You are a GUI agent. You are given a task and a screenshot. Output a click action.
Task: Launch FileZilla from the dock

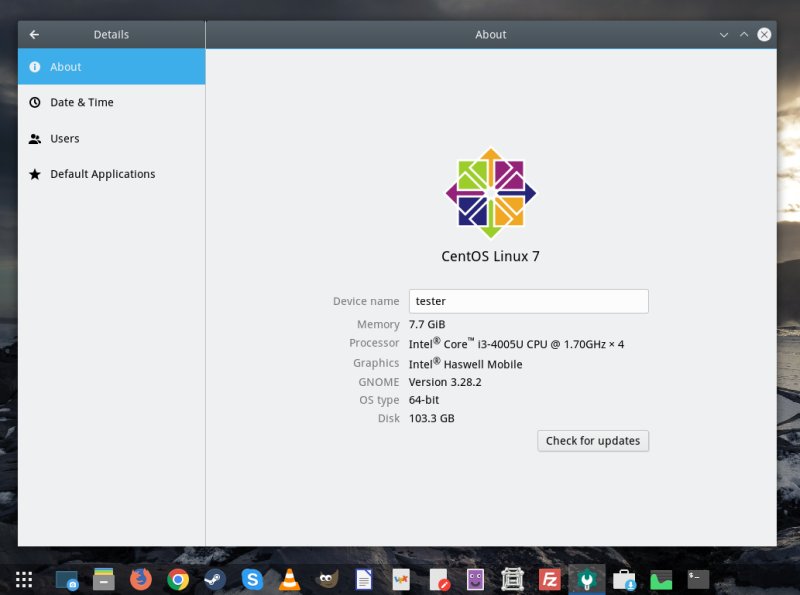pos(549,580)
